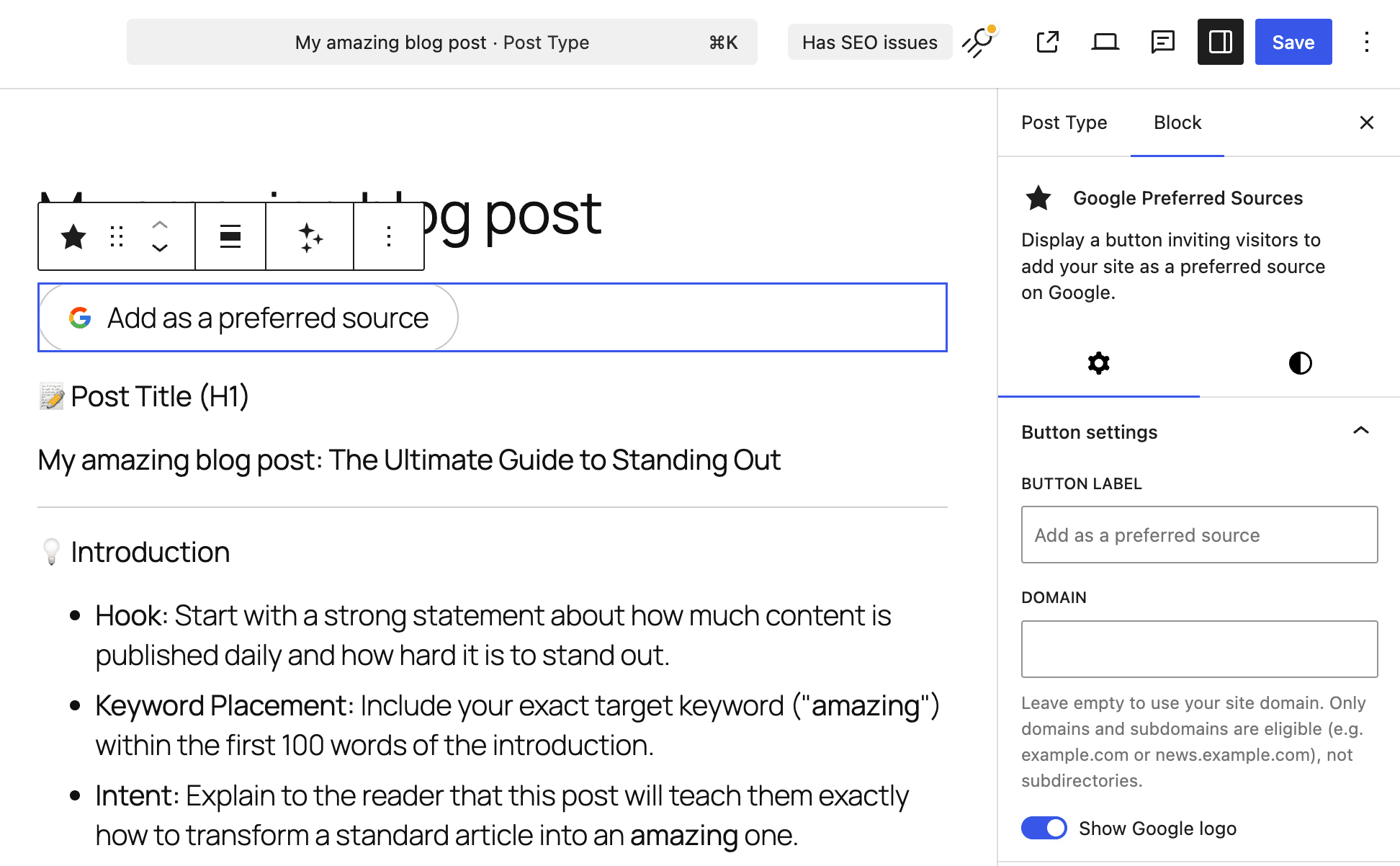Switch to the Post Type tab
The height and width of the screenshot is (866, 1400).
click(x=1064, y=122)
